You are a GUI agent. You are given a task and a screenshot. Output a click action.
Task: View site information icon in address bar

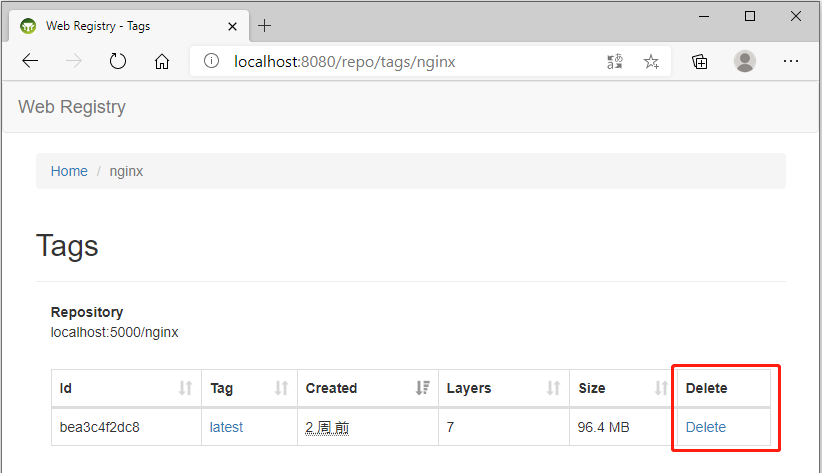211,61
